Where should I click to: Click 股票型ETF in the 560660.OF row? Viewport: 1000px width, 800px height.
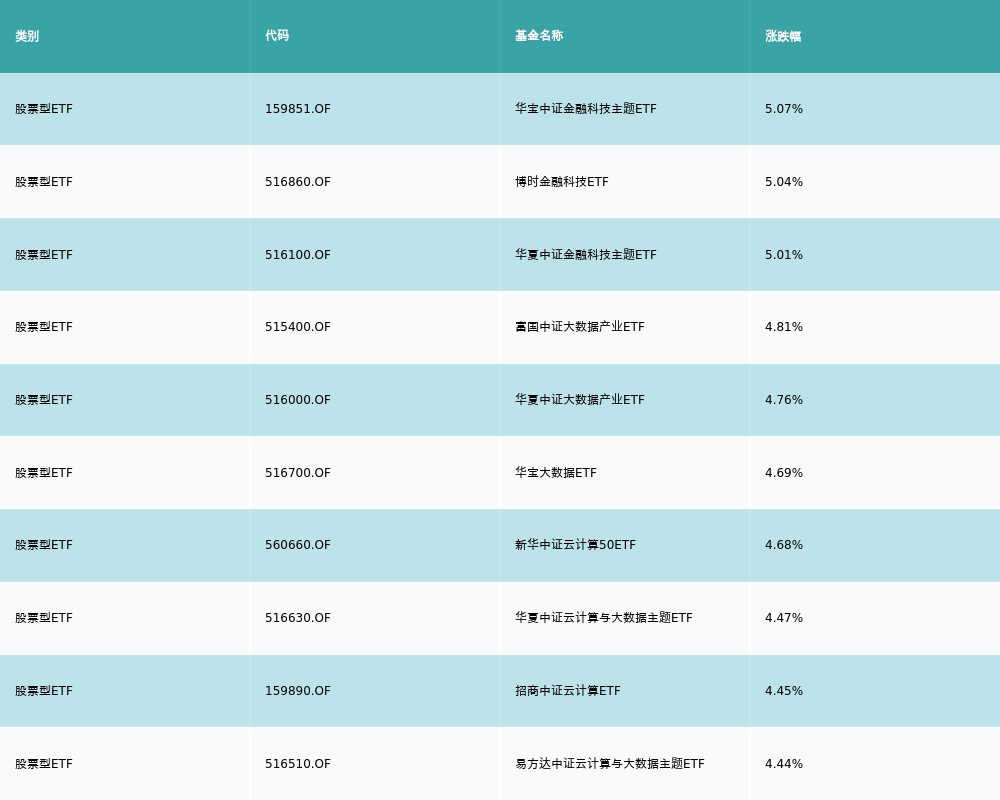point(44,545)
